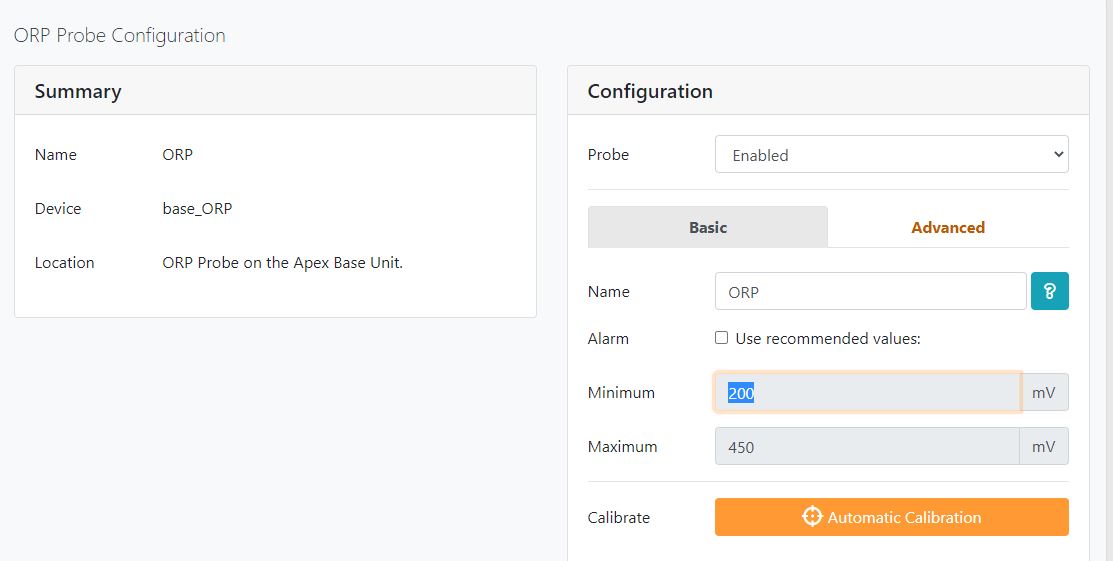
Task: Click the teal question mark help icon
Action: tap(1049, 291)
